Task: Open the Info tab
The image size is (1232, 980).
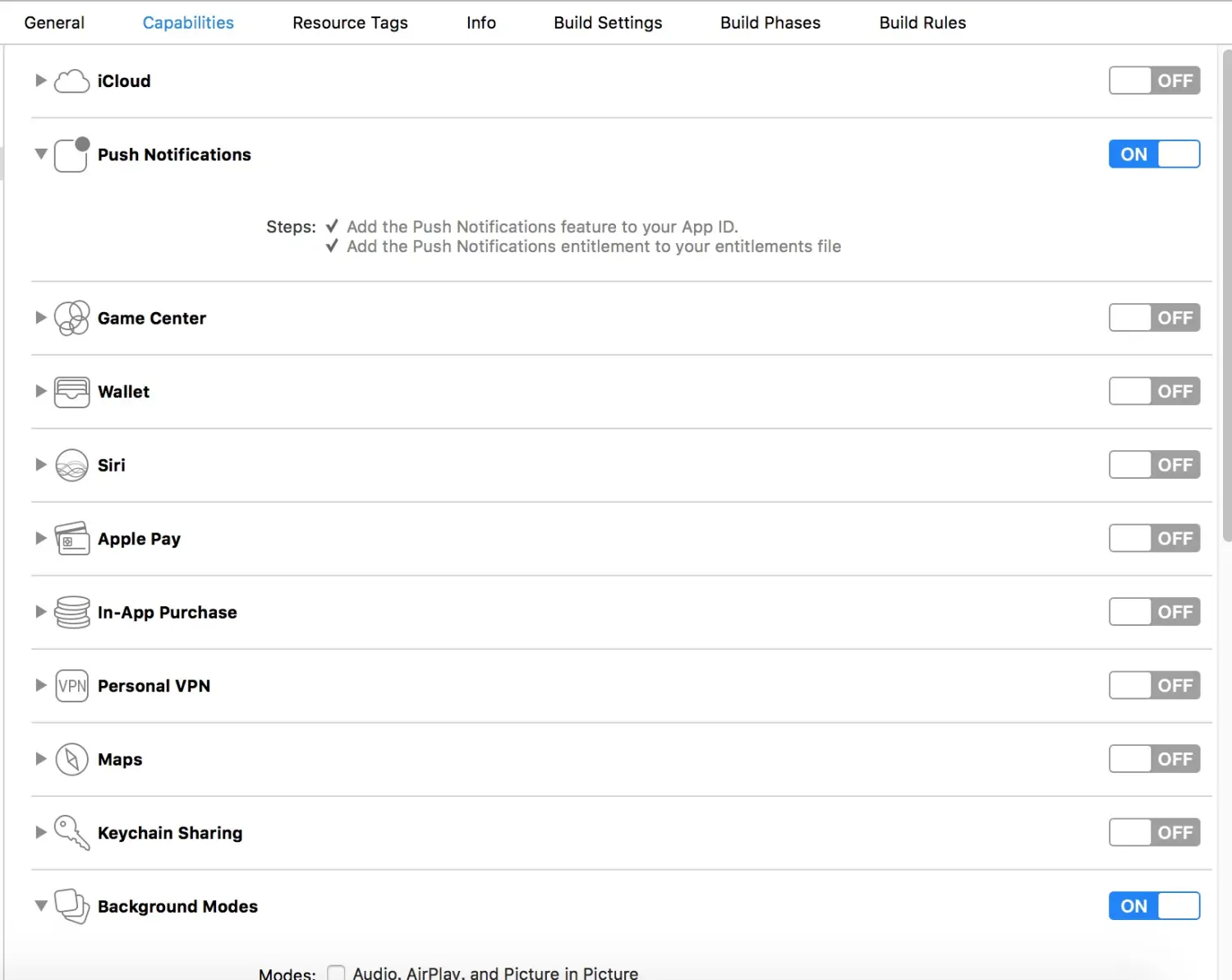Action: [x=481, y=23]
